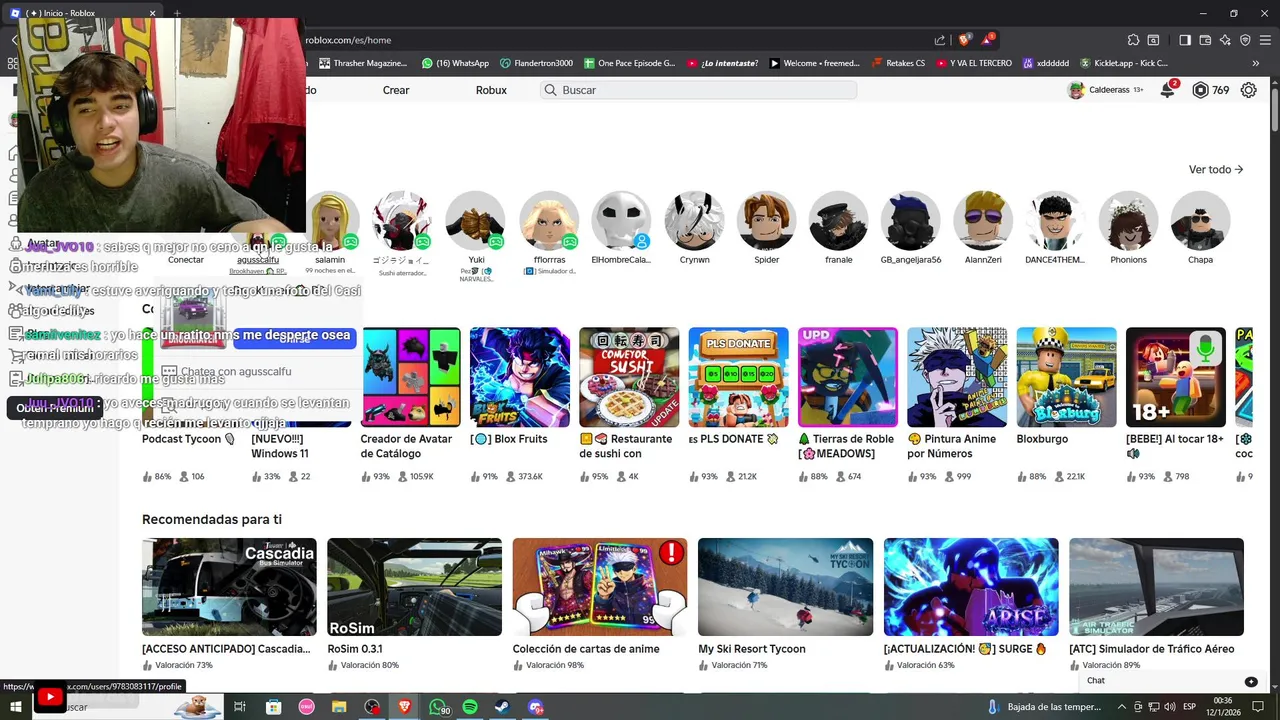1280x720 pixels.
Task: Launch osu! from the taskbar
Action: tap(307, 707)
